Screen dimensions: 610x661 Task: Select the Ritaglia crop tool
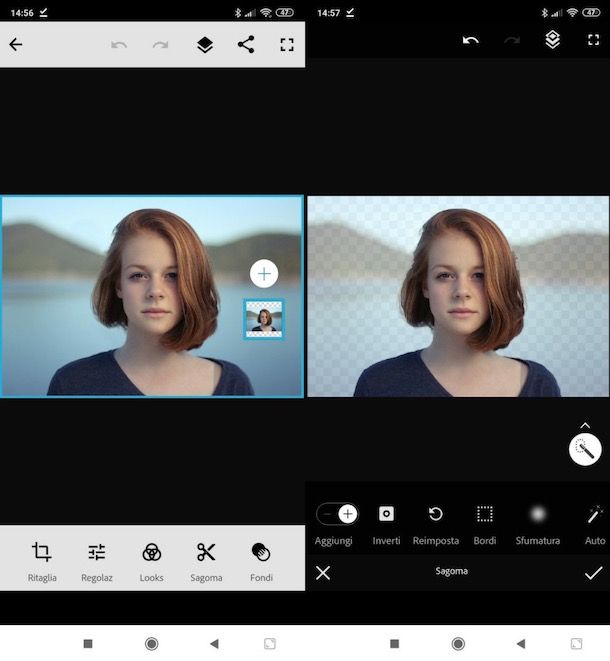[42, 560]
